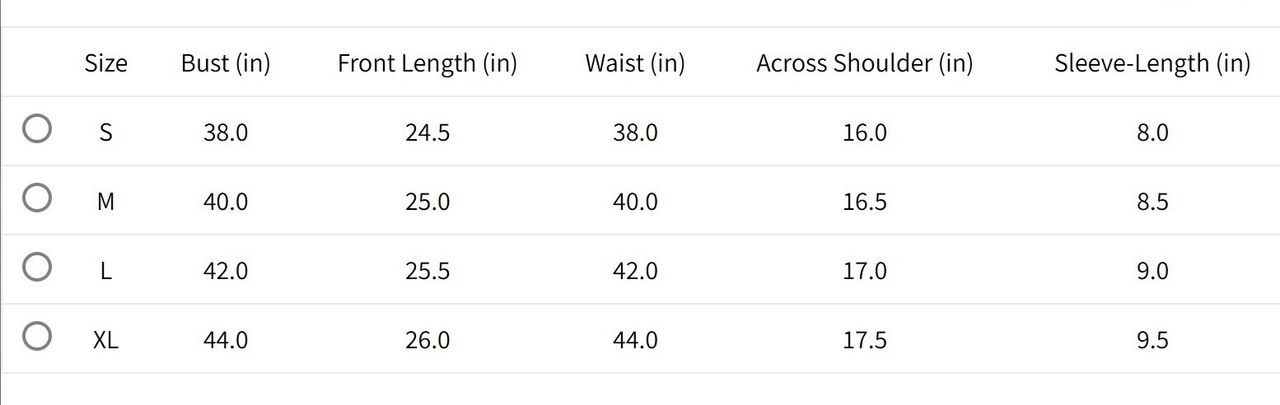Click the Bust (in) column header
Screen dimensions: 1280x405
tap(226, 63)
